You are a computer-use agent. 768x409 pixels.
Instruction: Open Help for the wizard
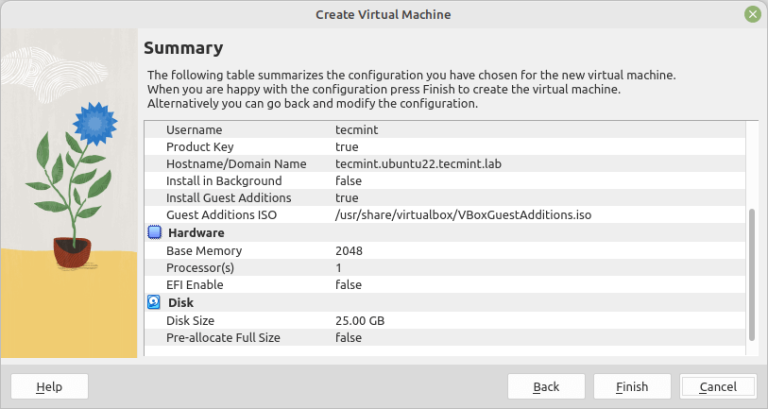point(49,386)
